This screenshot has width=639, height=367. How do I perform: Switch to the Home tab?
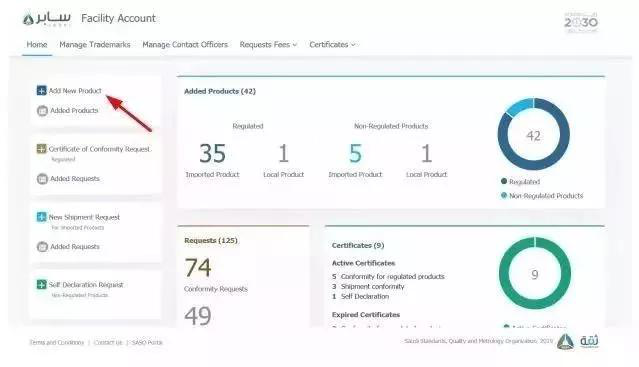click(37, 44)
